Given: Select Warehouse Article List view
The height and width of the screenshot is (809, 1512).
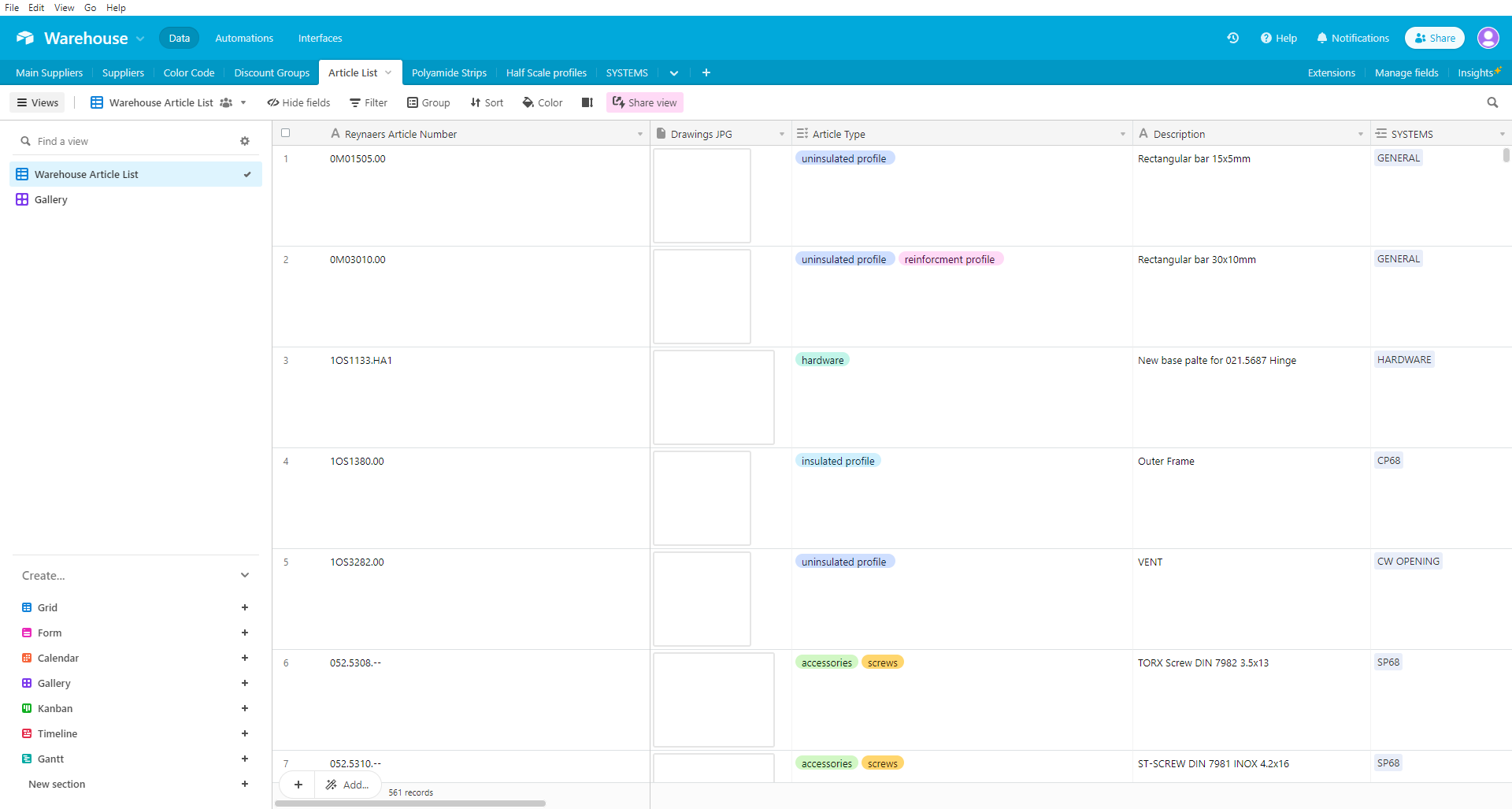Looking at the screenshot, I should click(135, 174).
